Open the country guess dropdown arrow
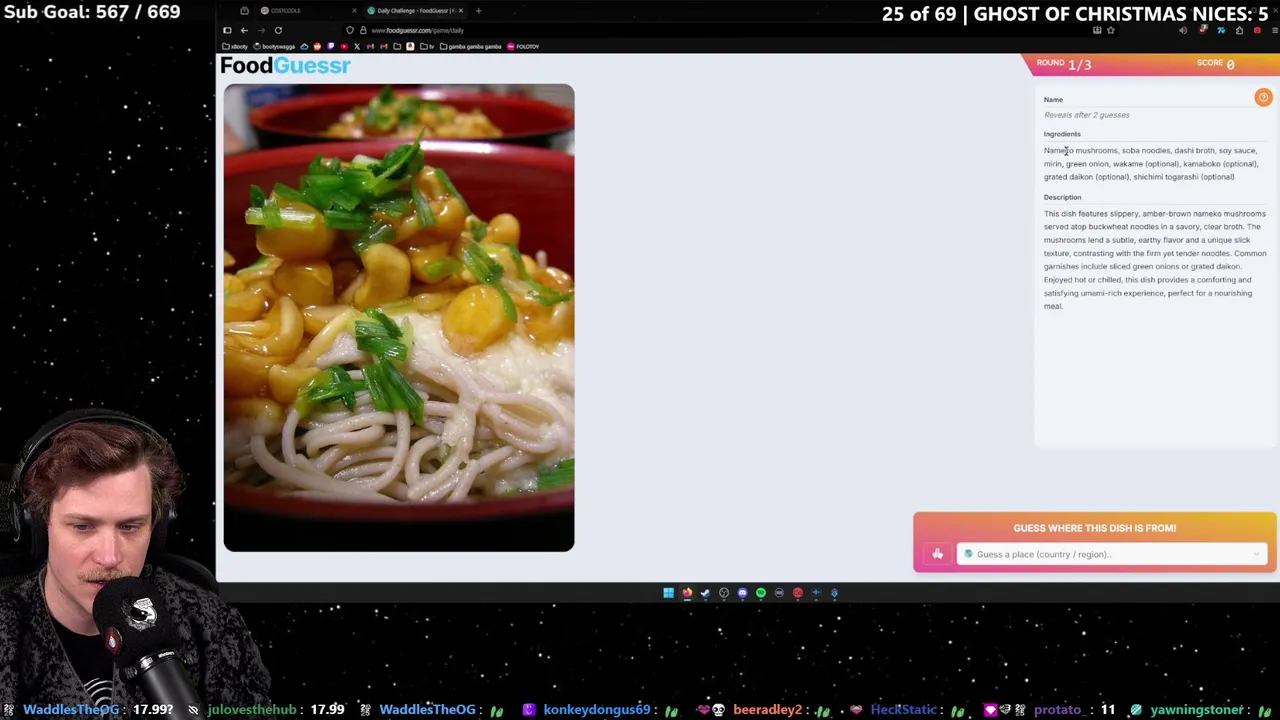 coord(1257,554)
